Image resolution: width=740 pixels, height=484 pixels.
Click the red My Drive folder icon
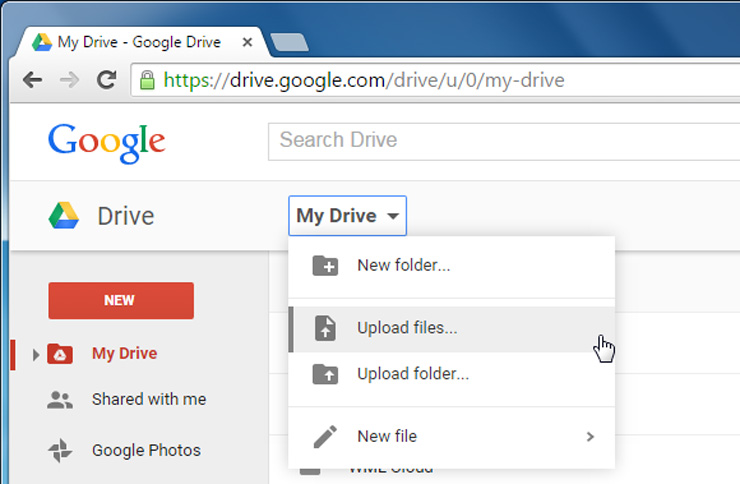tap(60, 354)
